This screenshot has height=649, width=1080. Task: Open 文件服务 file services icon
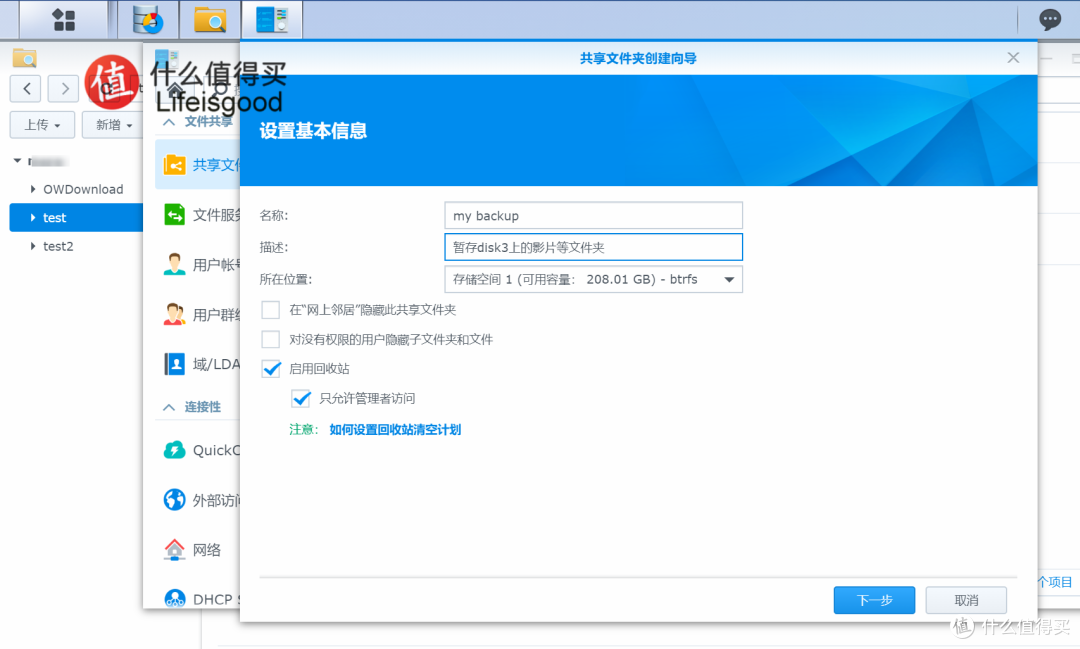point(174,215)
